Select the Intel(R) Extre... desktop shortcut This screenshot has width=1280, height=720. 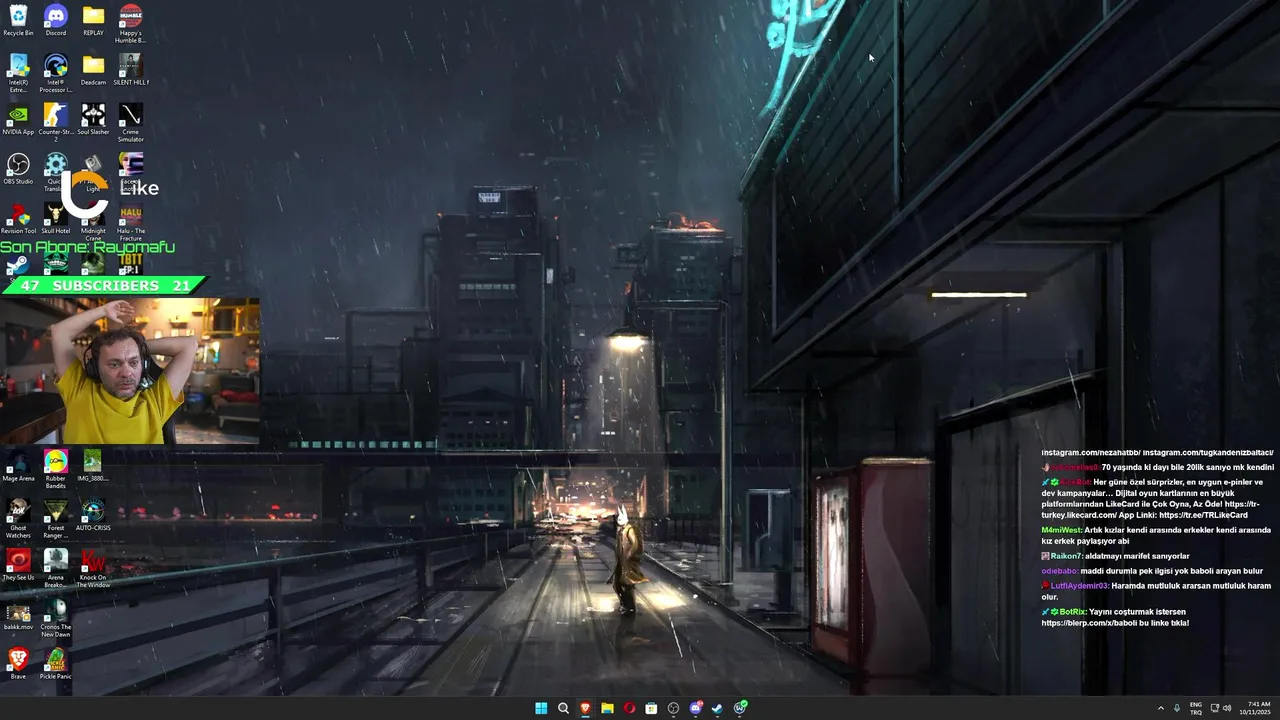(18, 73)
